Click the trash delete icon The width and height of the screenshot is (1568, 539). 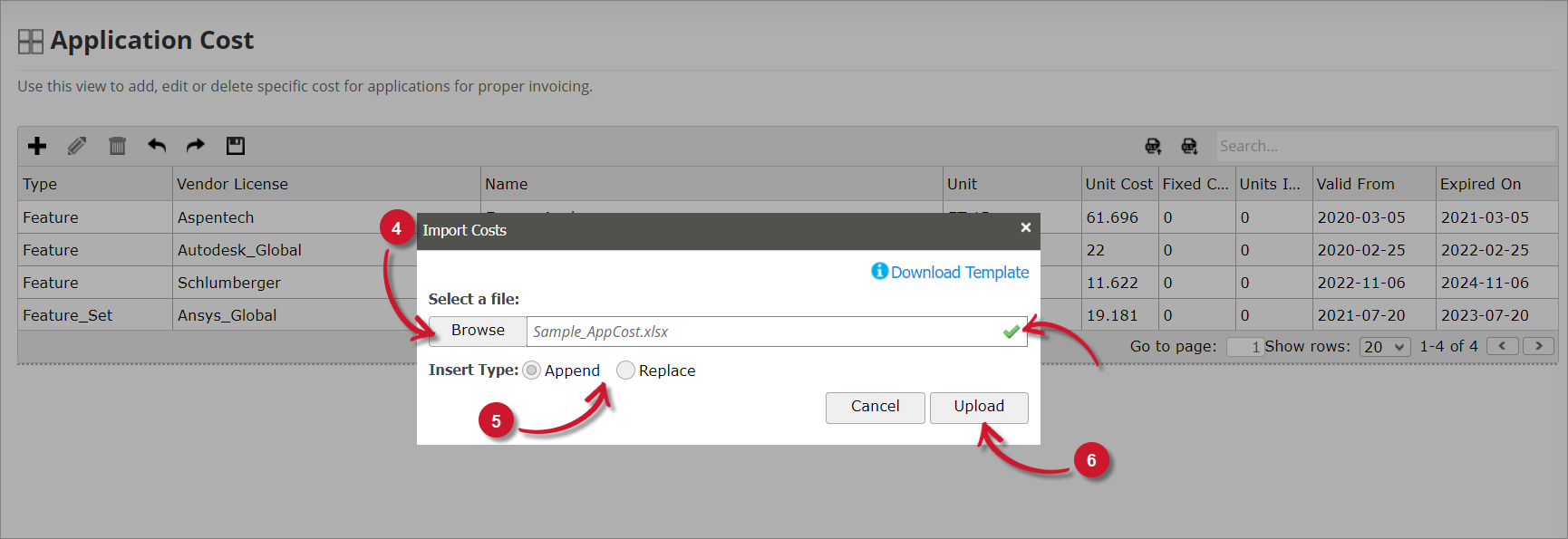tap(117, 146)
